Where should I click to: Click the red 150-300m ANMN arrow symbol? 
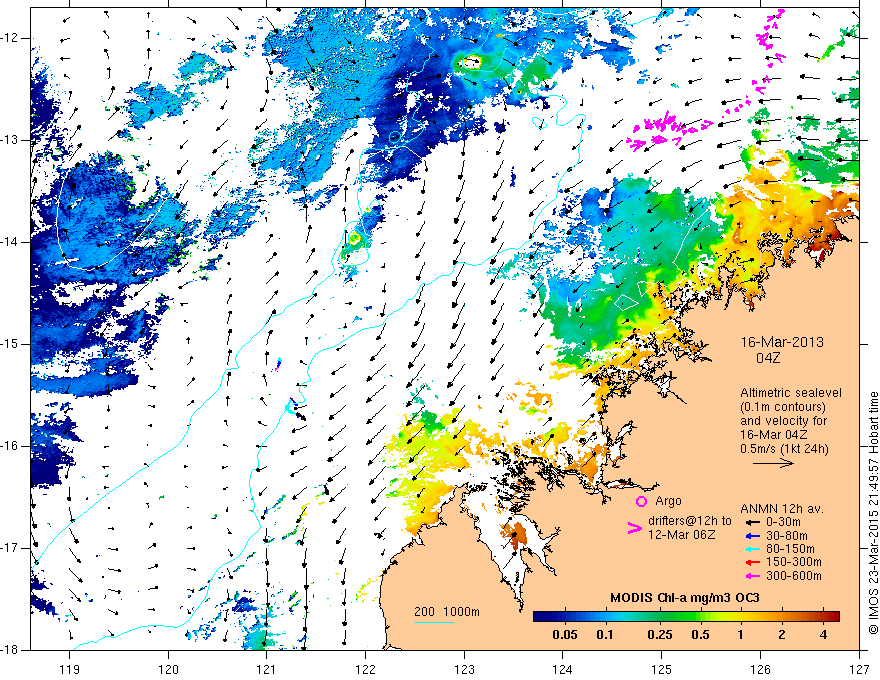coord(752,562)
